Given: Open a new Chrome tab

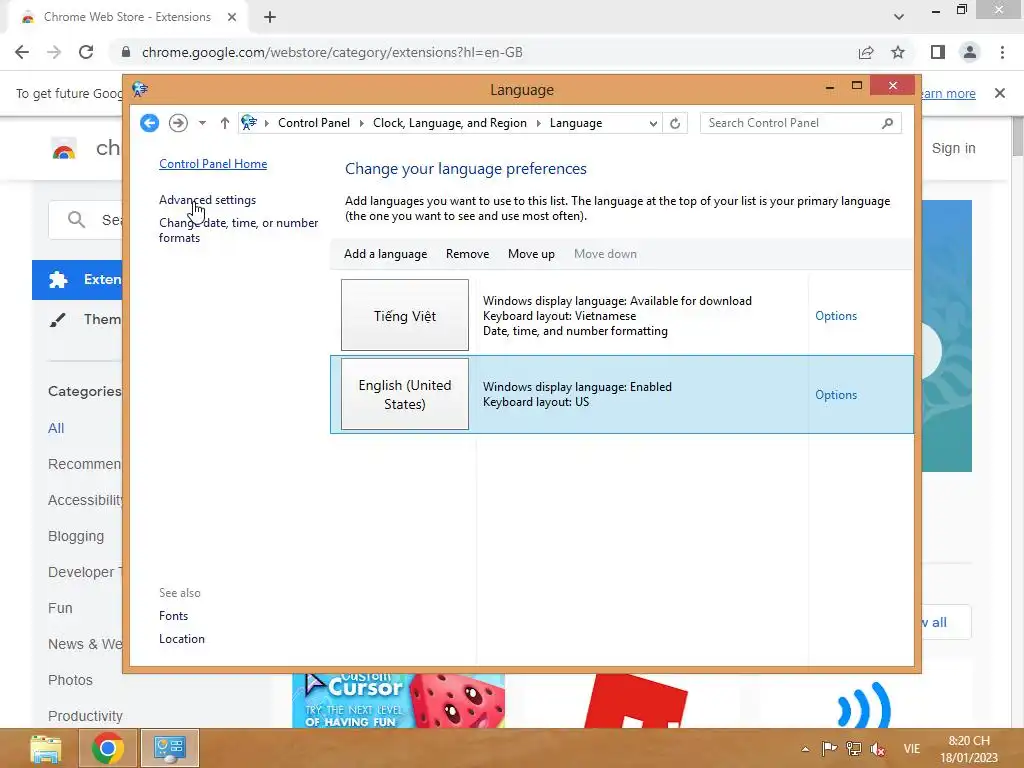Looking at the screenshot, I should (x=270, y=17).
